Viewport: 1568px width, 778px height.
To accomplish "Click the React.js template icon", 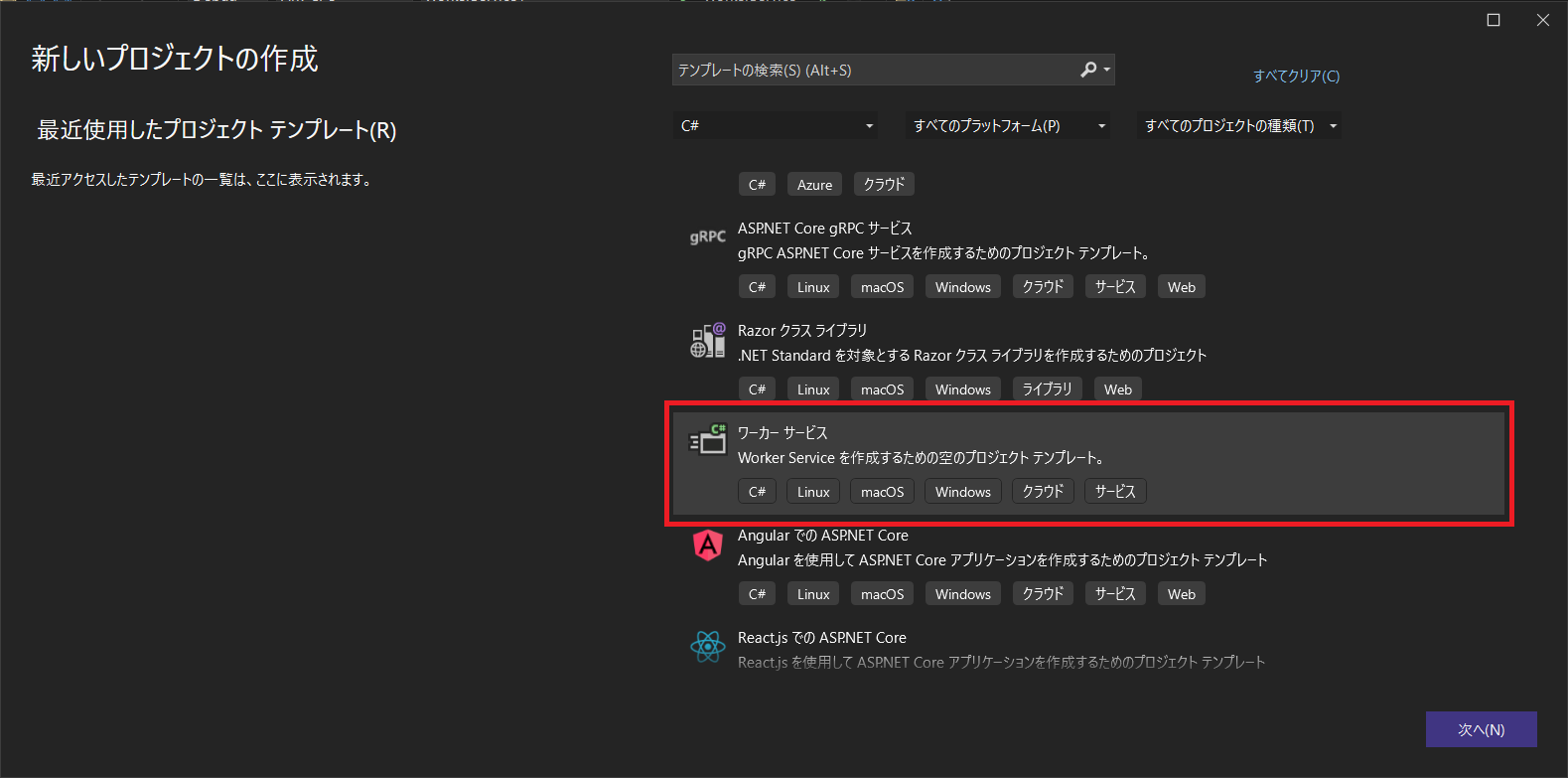I will pyautogui.click(x=708, y=647).
